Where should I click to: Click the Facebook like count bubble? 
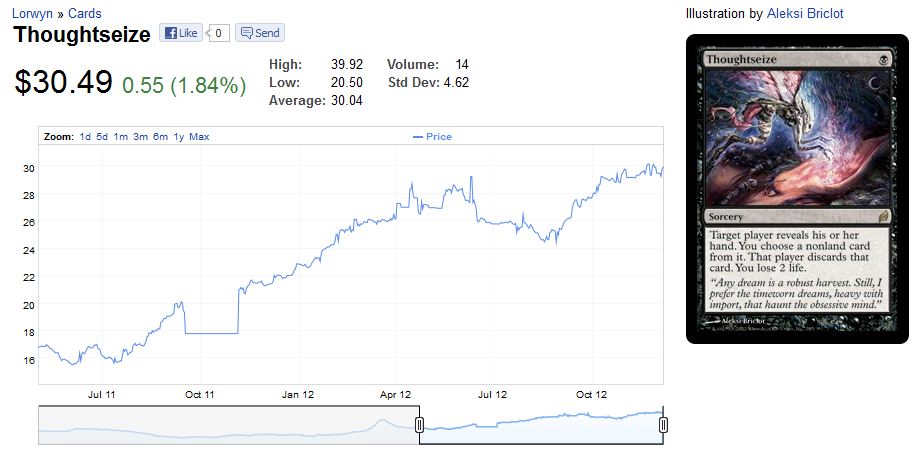coord(219,33)
